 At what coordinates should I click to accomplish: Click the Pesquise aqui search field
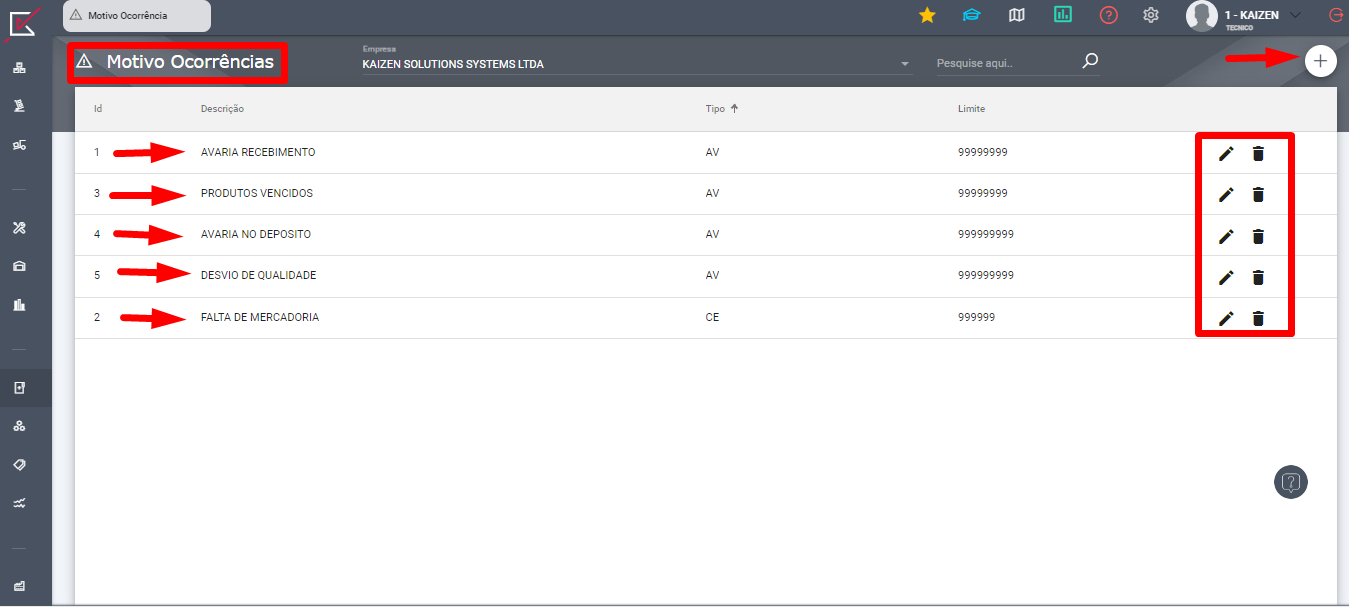tap(1005, 63)
